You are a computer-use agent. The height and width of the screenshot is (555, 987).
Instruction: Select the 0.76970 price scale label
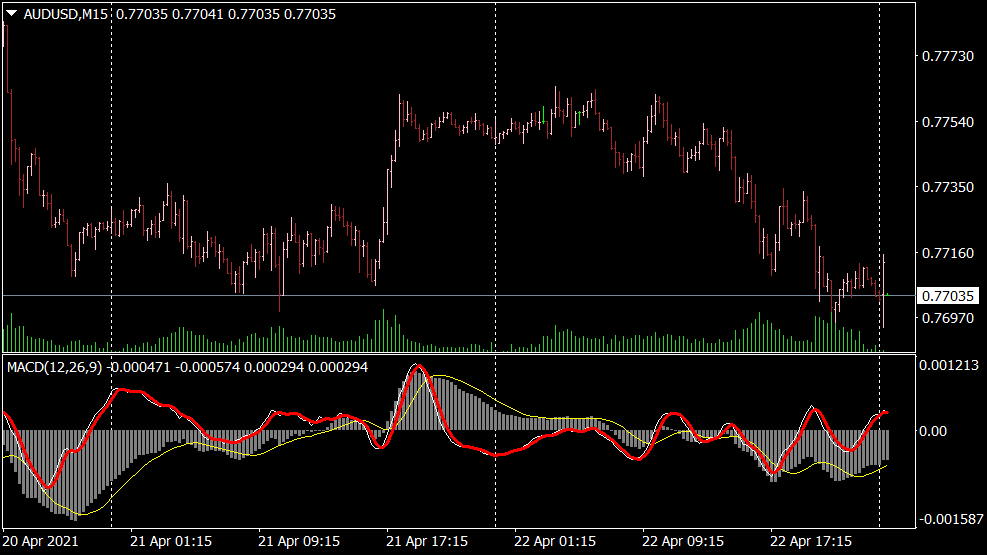947,318
